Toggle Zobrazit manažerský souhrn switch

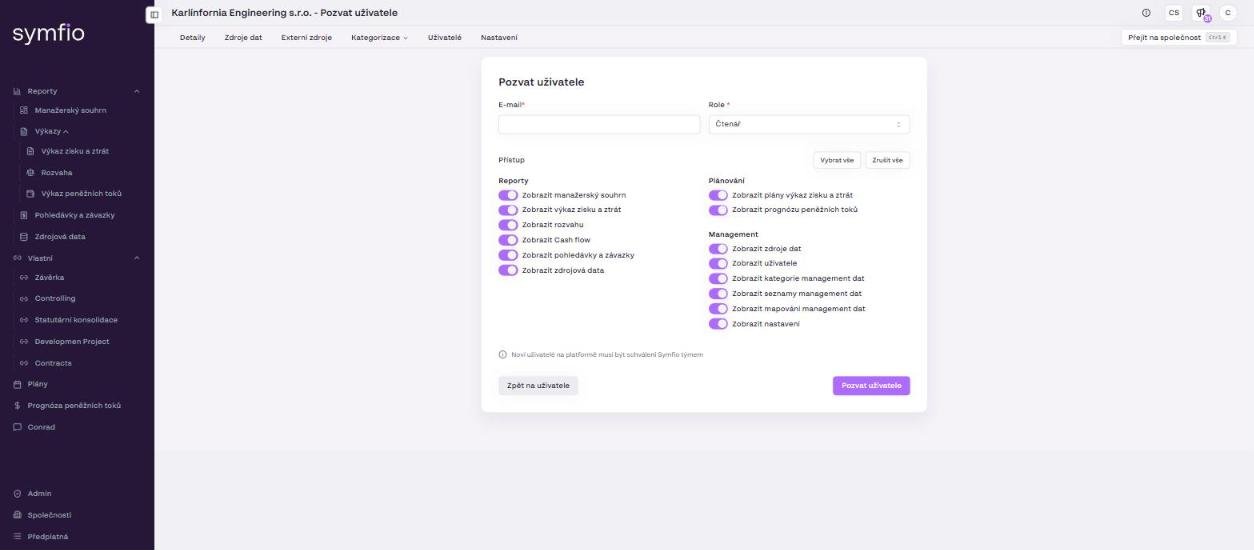click(508, 195)
